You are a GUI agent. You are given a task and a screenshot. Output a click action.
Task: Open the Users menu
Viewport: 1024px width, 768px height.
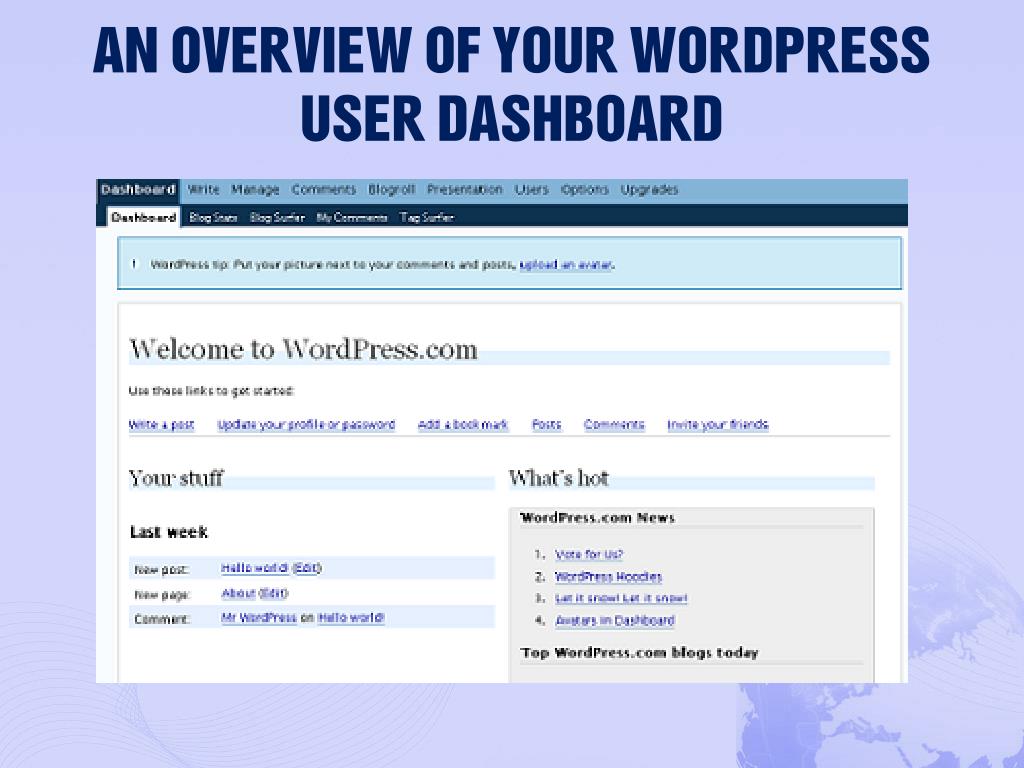click(x=532, y=190)
